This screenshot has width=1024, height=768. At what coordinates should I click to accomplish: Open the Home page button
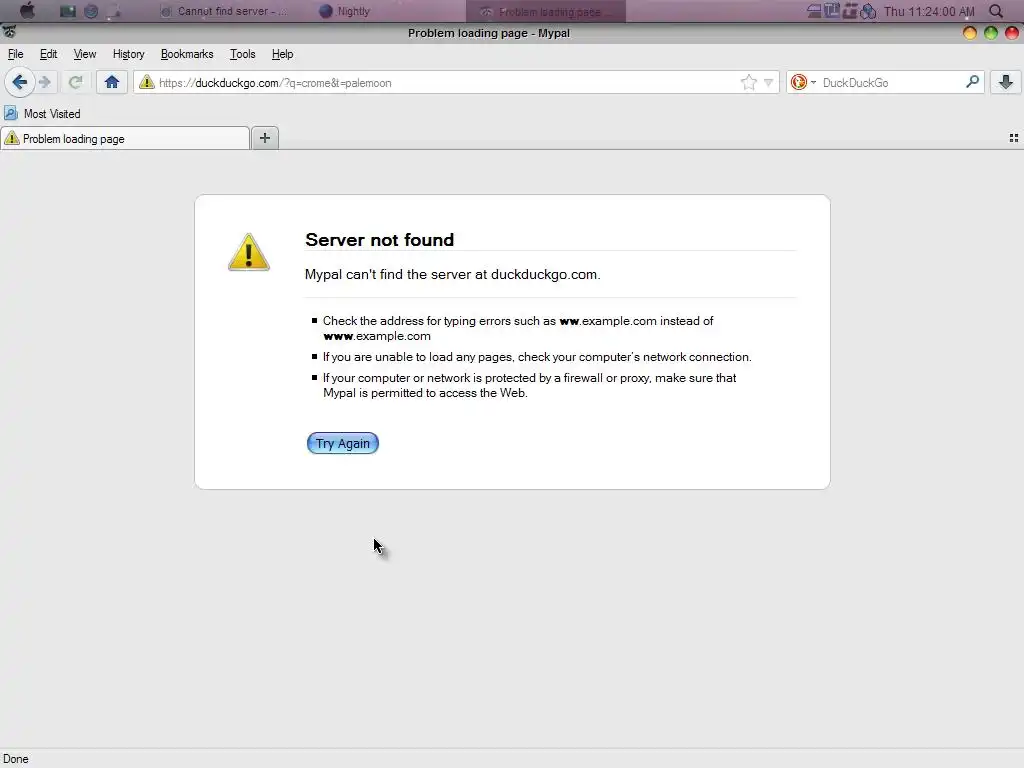tap(112, 82)
